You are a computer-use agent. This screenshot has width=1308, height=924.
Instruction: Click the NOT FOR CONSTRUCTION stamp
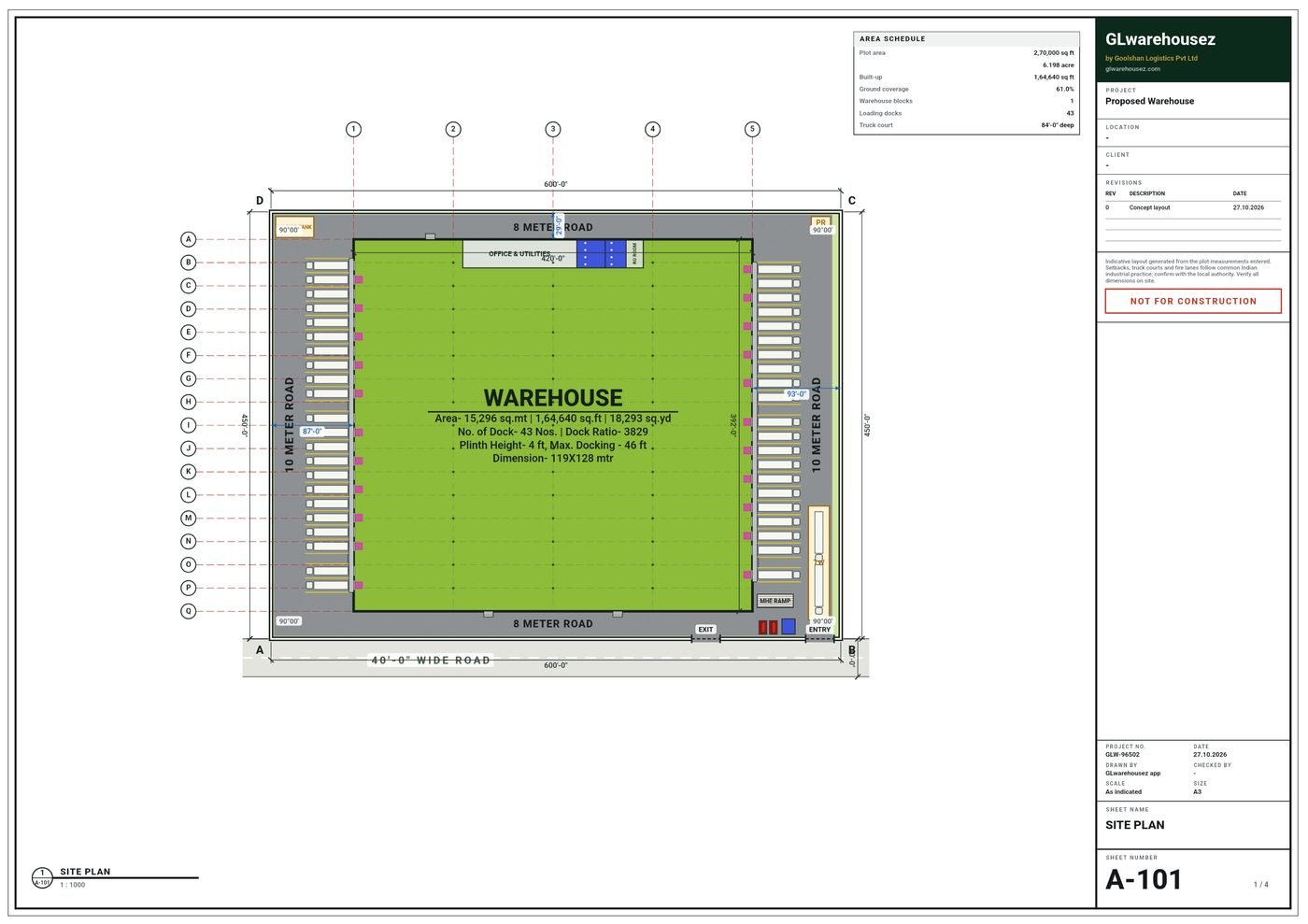(1193, 301)
